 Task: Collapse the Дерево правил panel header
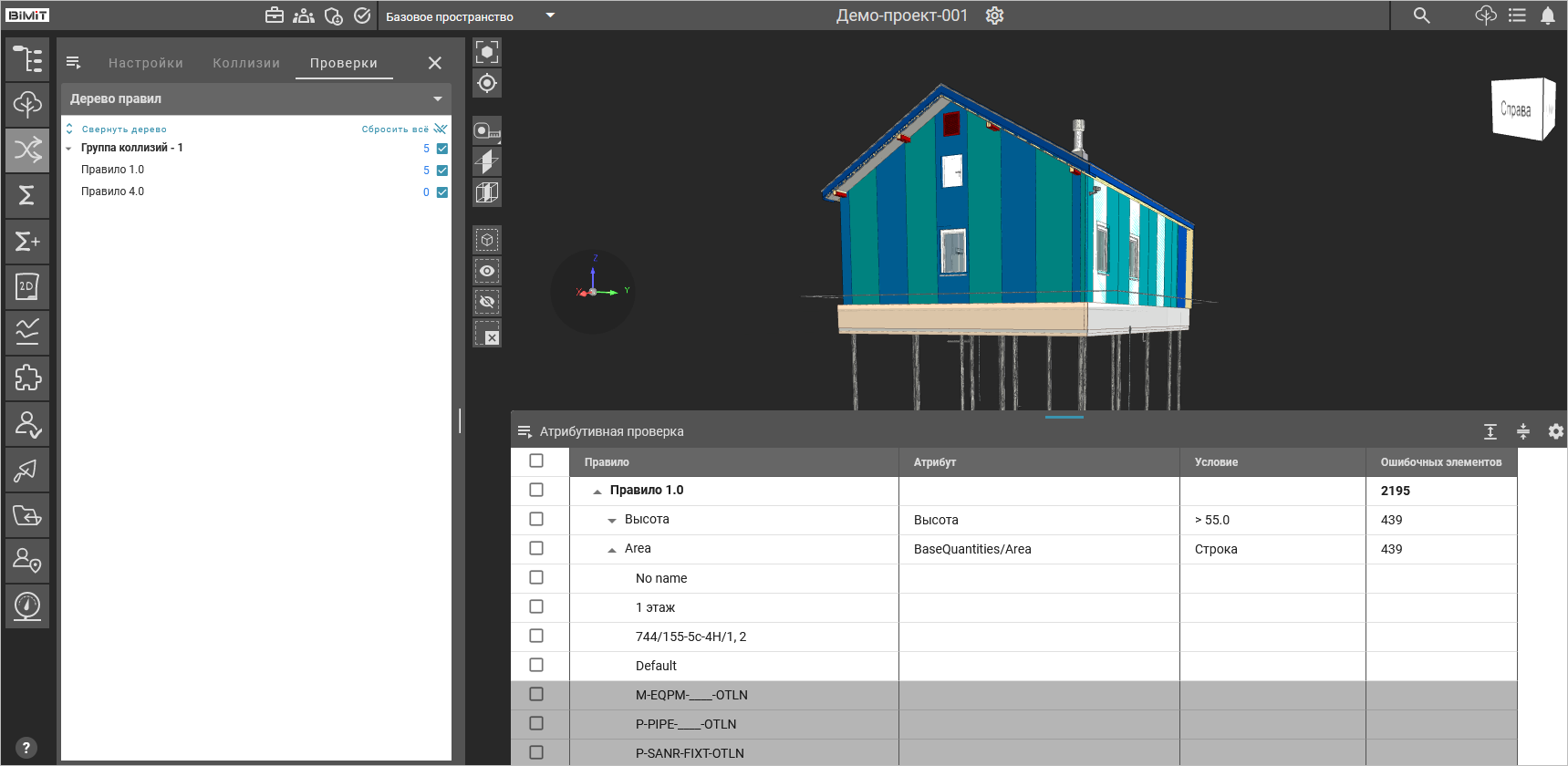click(x=438, y=98)
